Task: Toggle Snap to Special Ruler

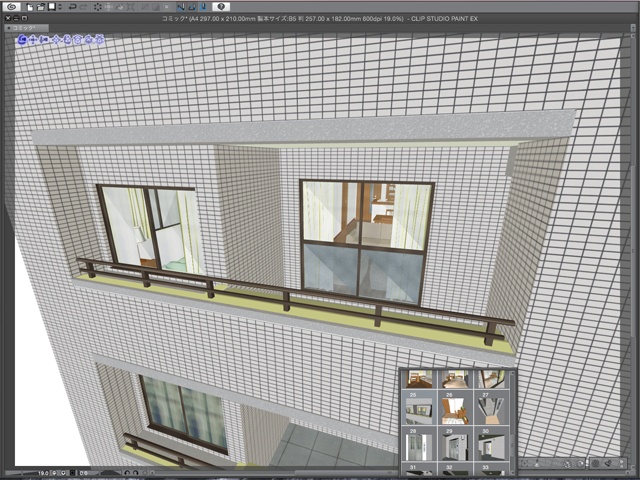Action: pos(192,7)
